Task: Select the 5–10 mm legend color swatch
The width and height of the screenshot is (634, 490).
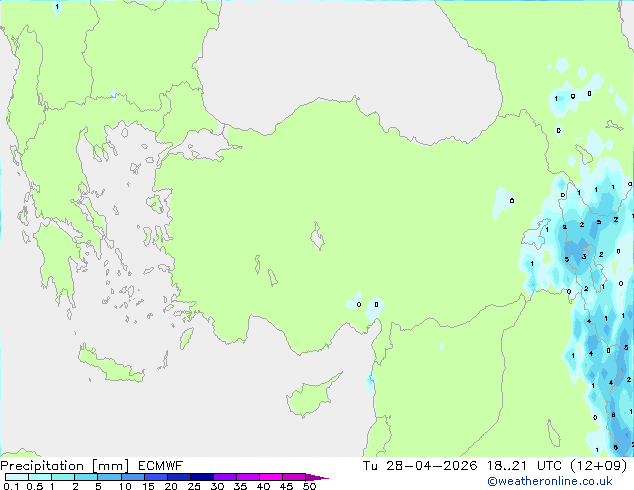Action: pyautogui.click(x=109, y=477)
